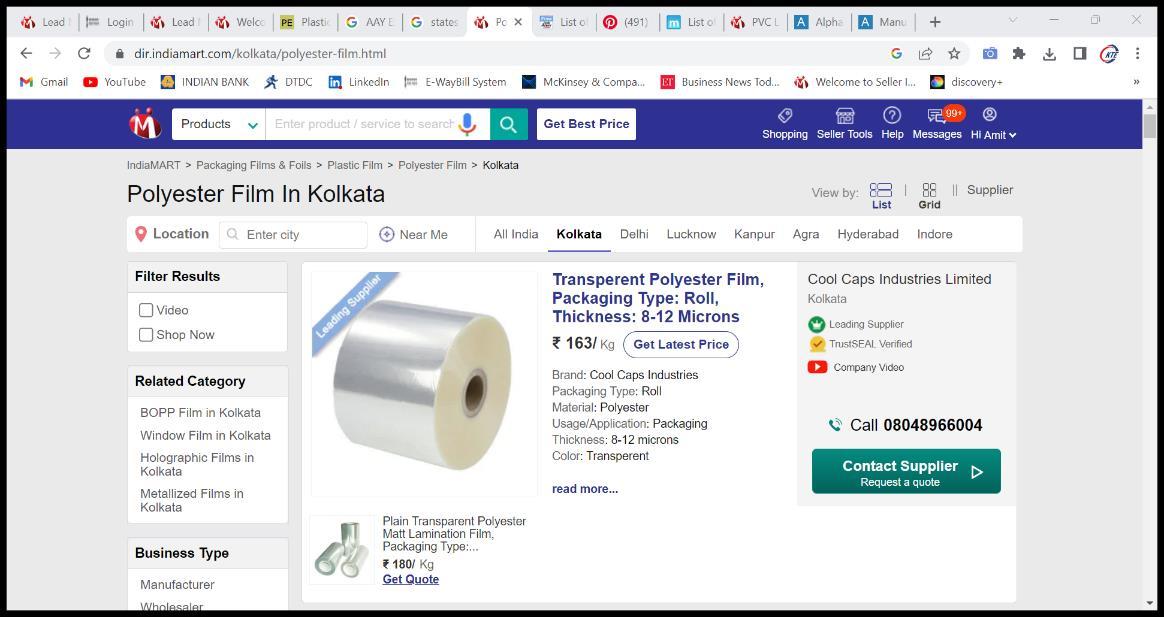This screenshot has width=1164, height=617.
Task: Open Messages icon with 99+ badge
Action: [937, 115]
